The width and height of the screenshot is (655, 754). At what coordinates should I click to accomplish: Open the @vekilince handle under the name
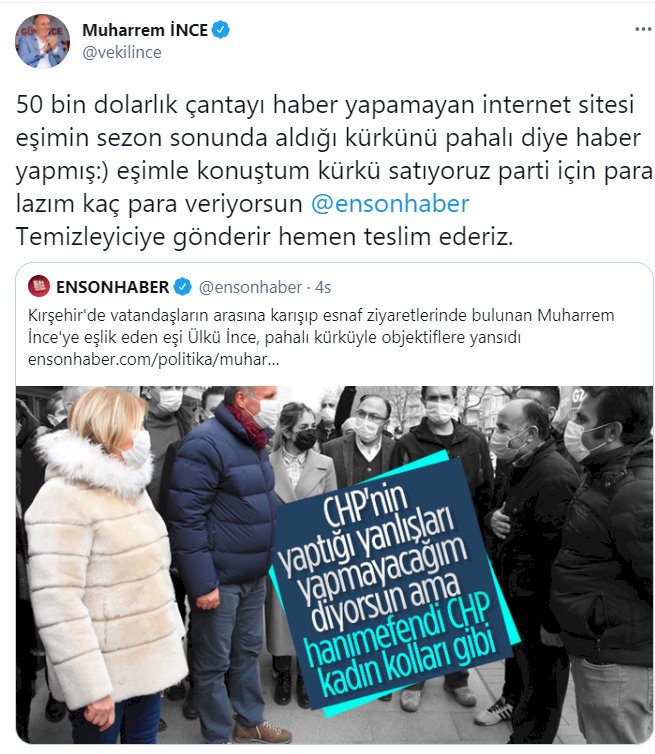pos(122,52)
